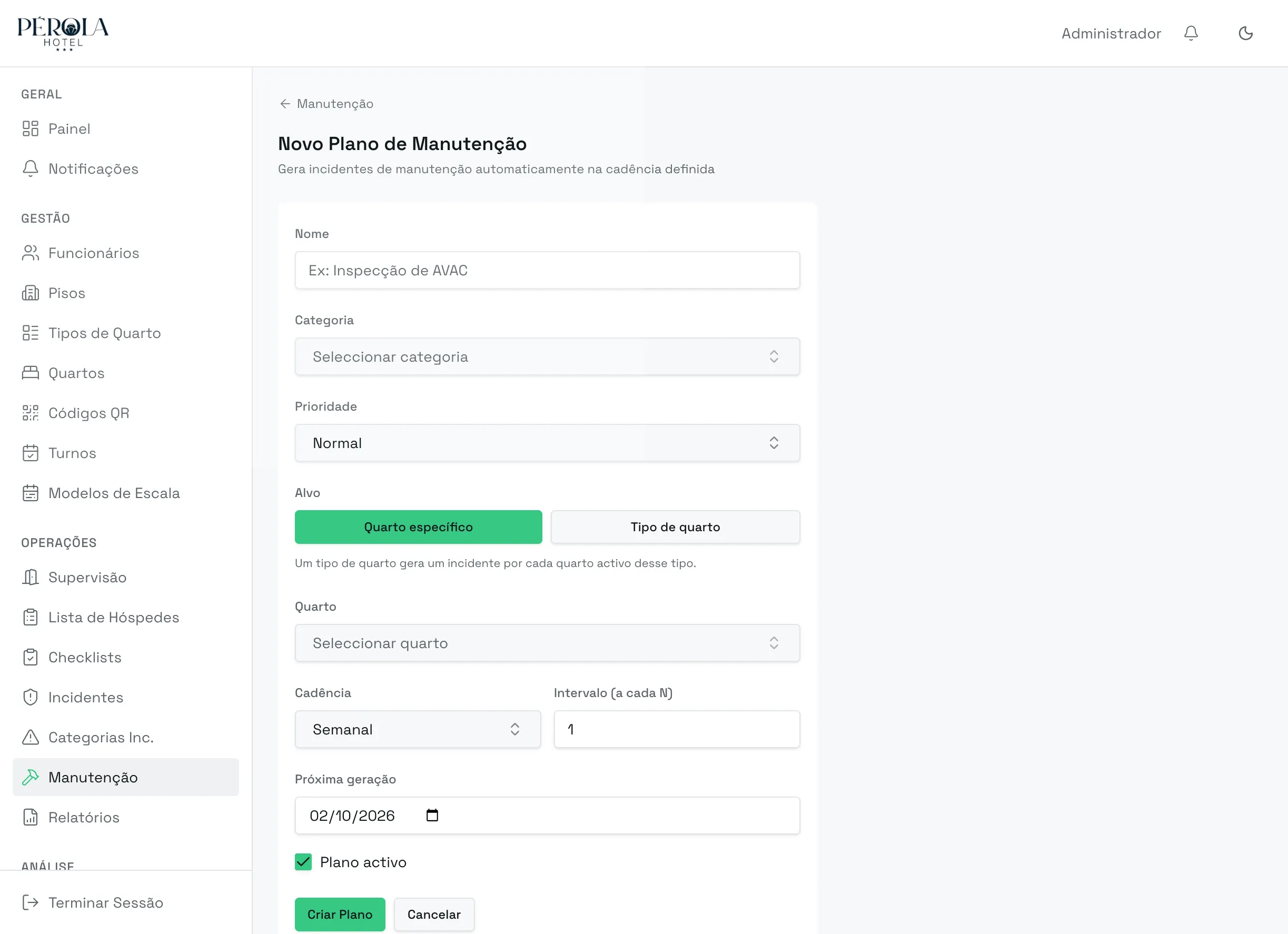Click the Funcionários people icon
Image resolution: width=1288 pixels, height=934 pixels.
click(x=31, y=253)
